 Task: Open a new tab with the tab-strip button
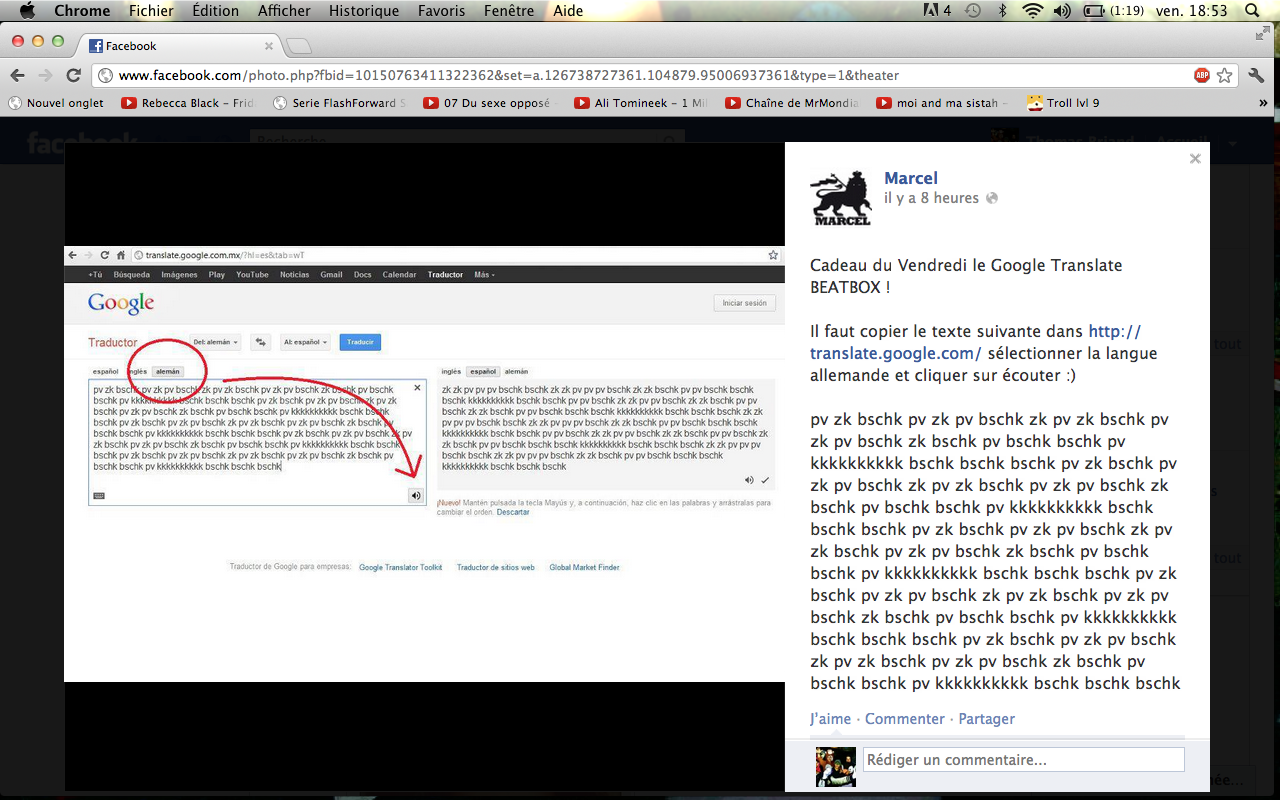coord(299,46)
